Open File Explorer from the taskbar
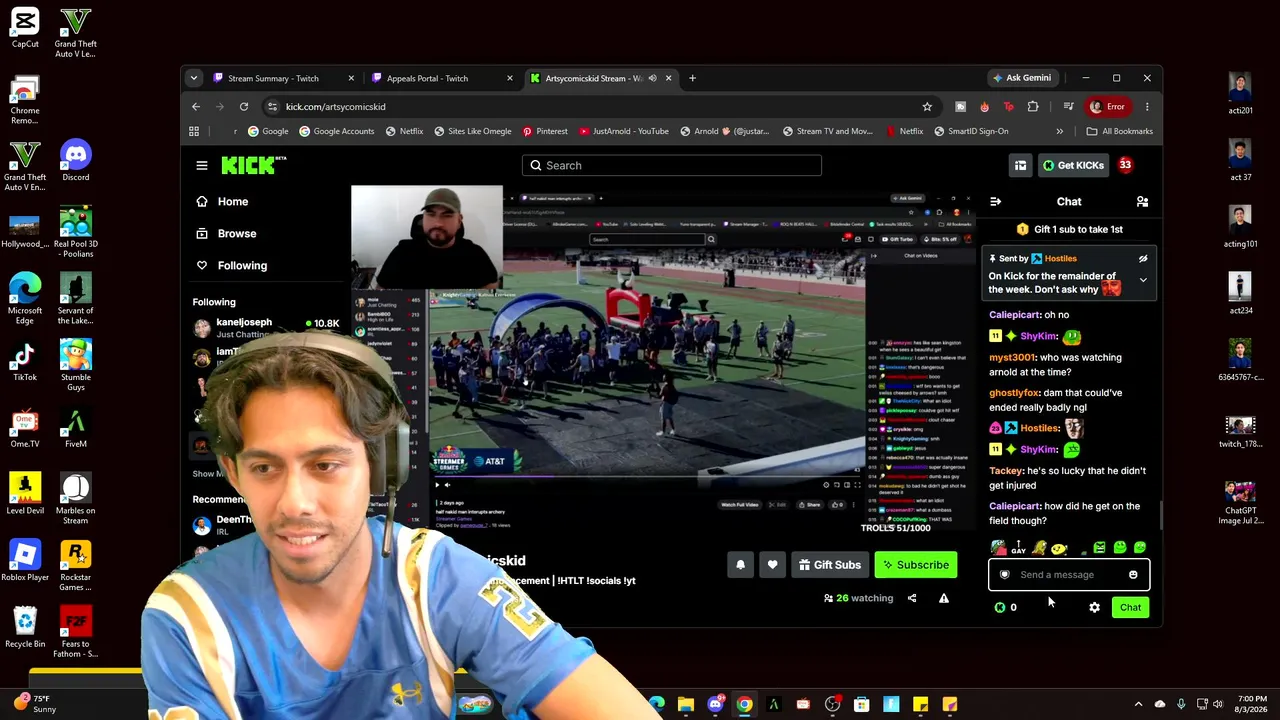The image size is (1280, 720). tap(686, 705)
